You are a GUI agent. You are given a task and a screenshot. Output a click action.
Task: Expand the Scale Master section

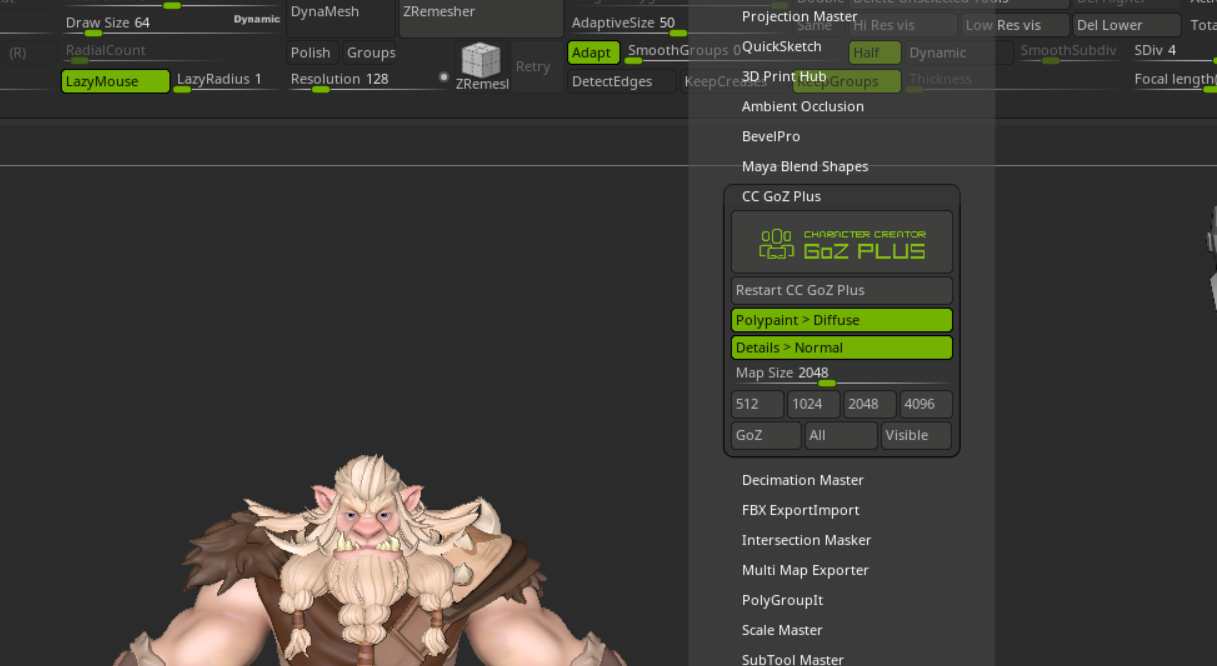click(781, 630)
